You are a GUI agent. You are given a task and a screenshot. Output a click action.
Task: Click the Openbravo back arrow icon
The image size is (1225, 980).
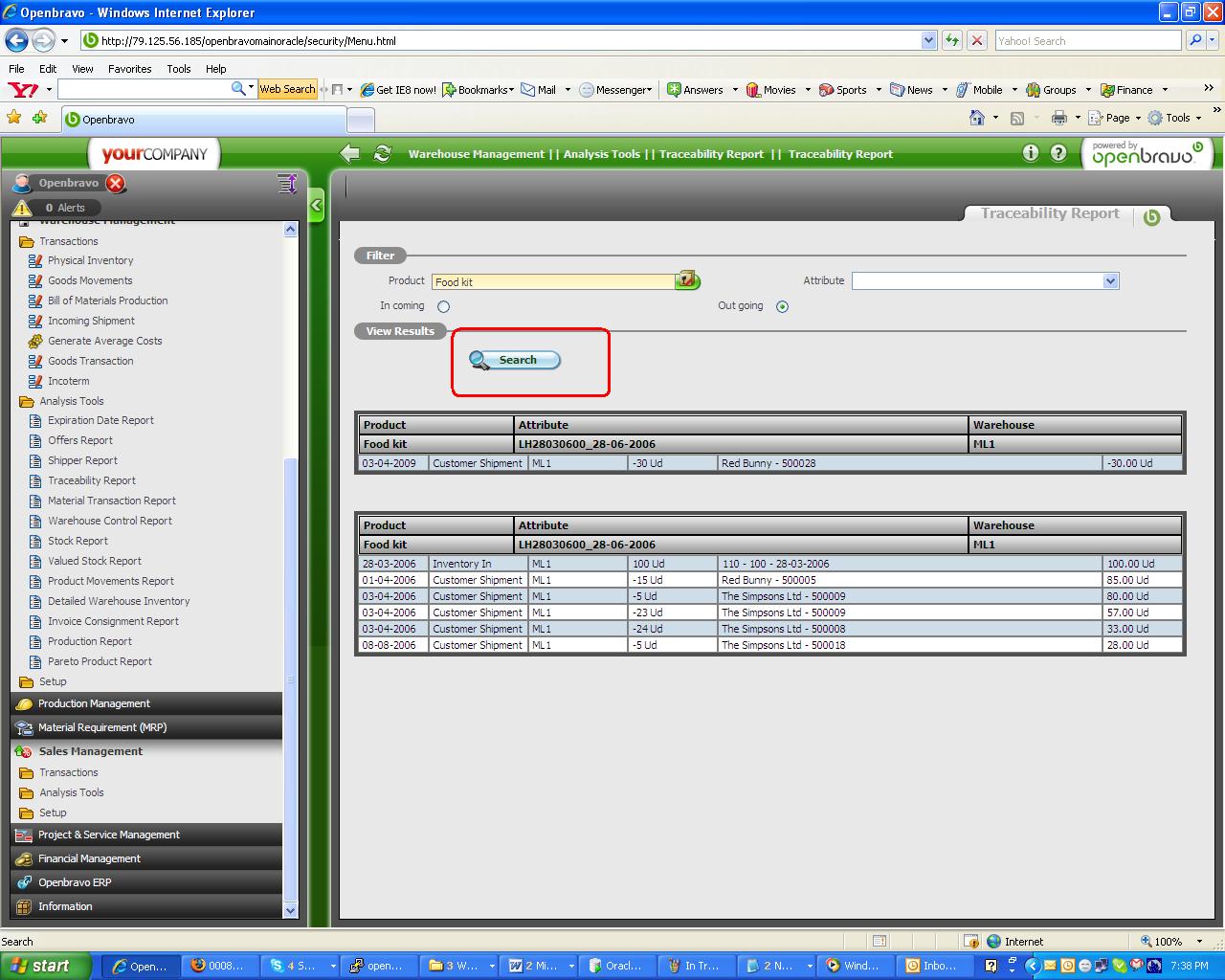350,153
